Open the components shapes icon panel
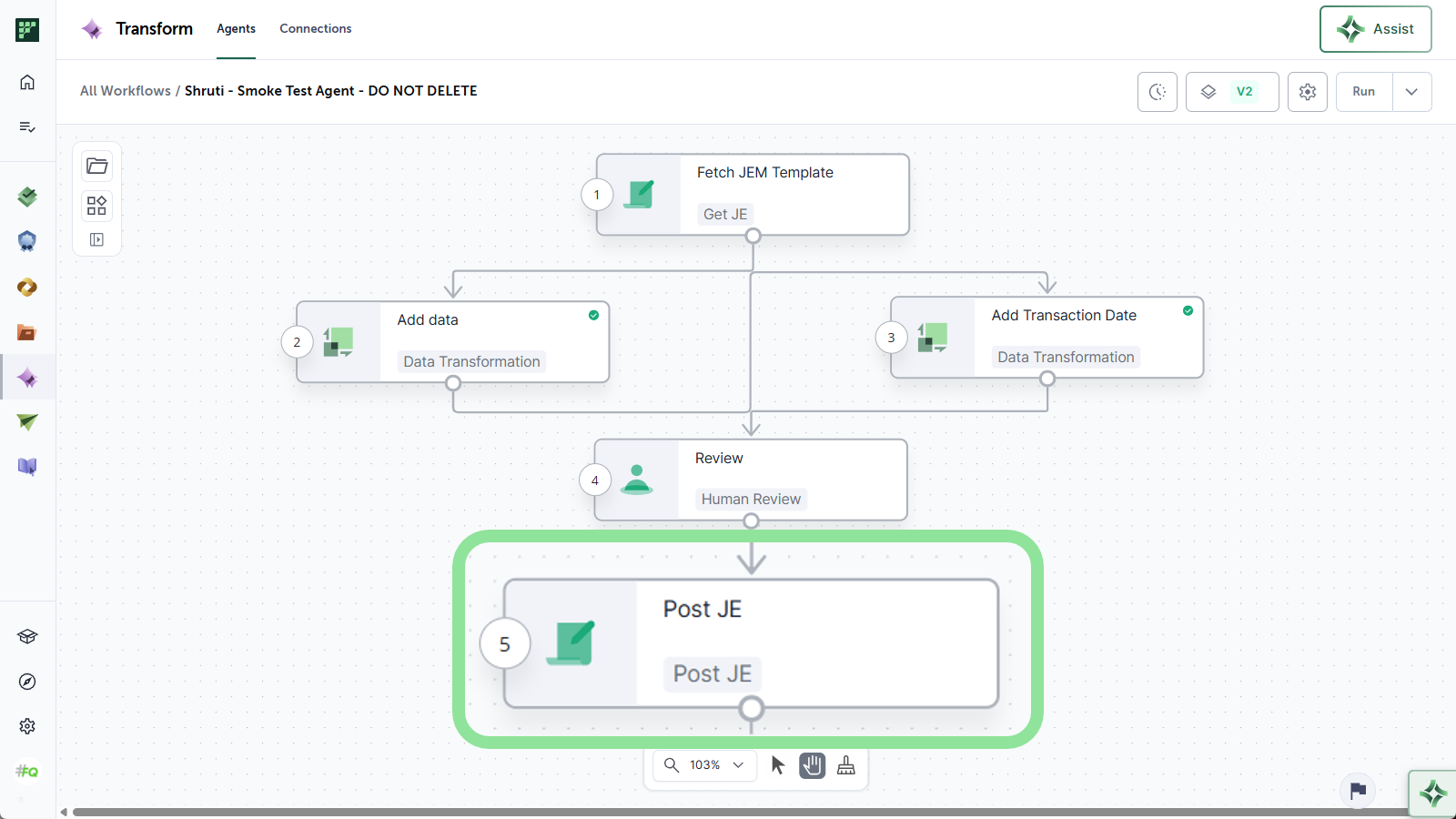The width and height of the screenshot is (1456, 819). point(97,205)
